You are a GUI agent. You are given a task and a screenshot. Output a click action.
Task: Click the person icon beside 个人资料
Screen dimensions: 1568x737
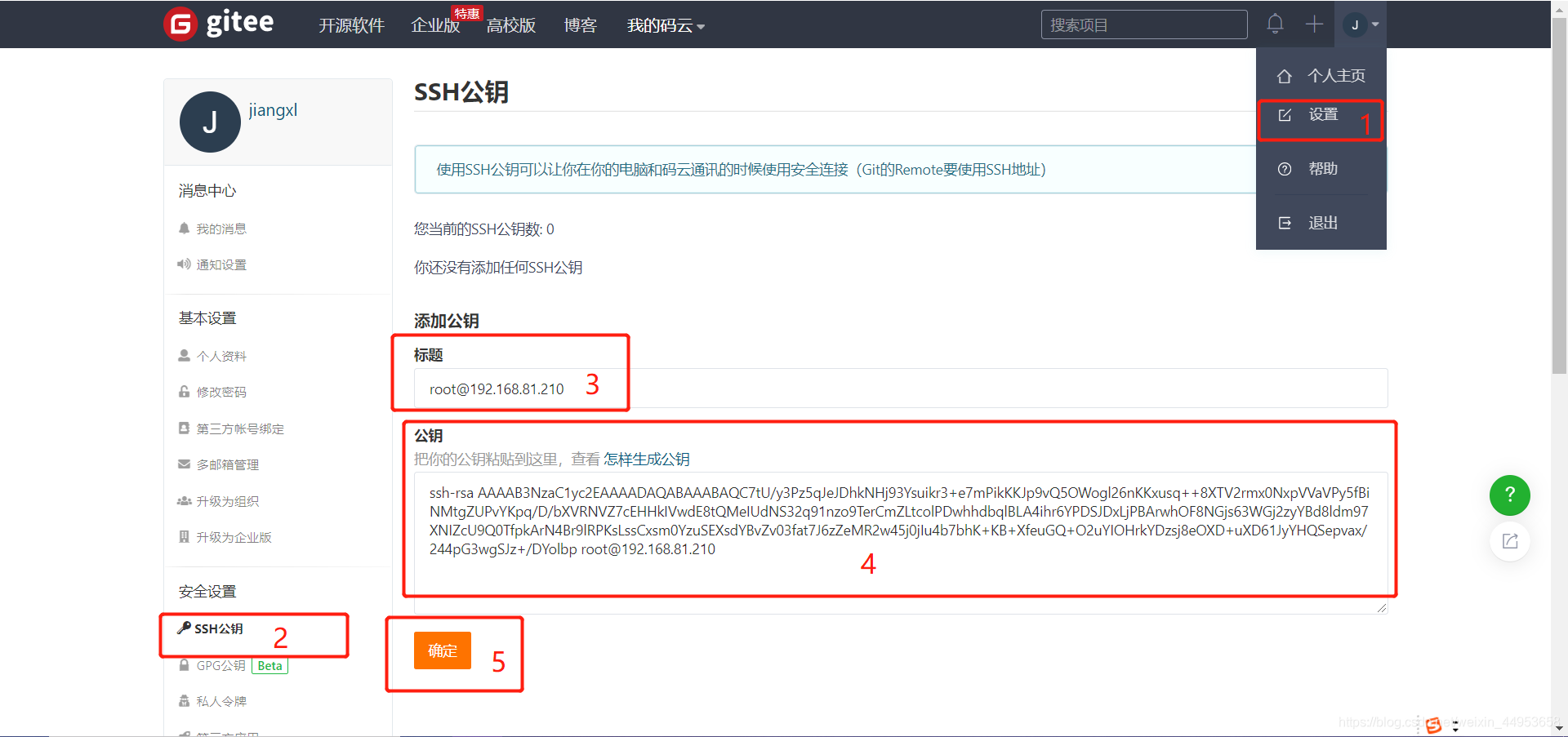184,356
